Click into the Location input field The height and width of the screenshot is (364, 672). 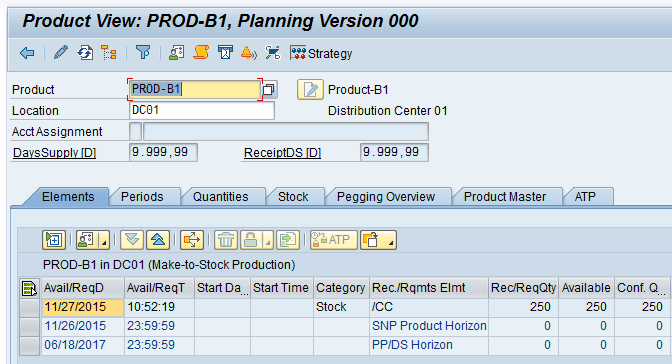pyautogui.click(x=201, y=111)
